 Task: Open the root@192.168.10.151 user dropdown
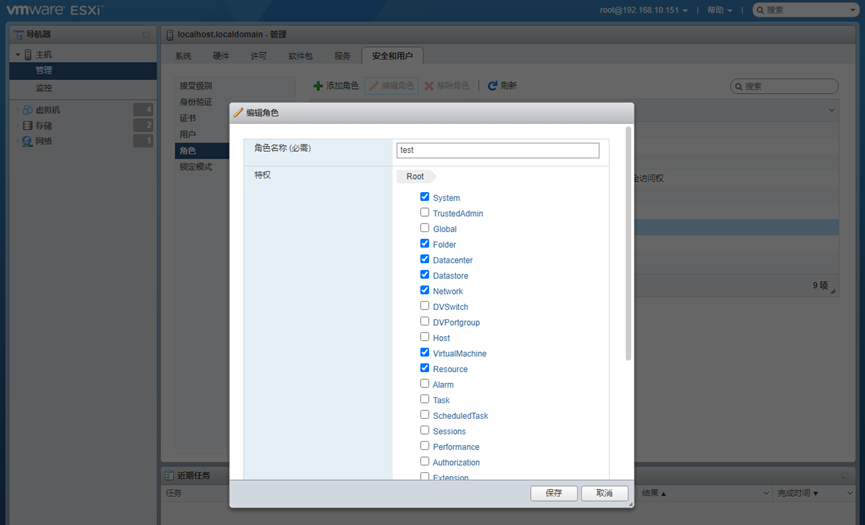point(644,10)
